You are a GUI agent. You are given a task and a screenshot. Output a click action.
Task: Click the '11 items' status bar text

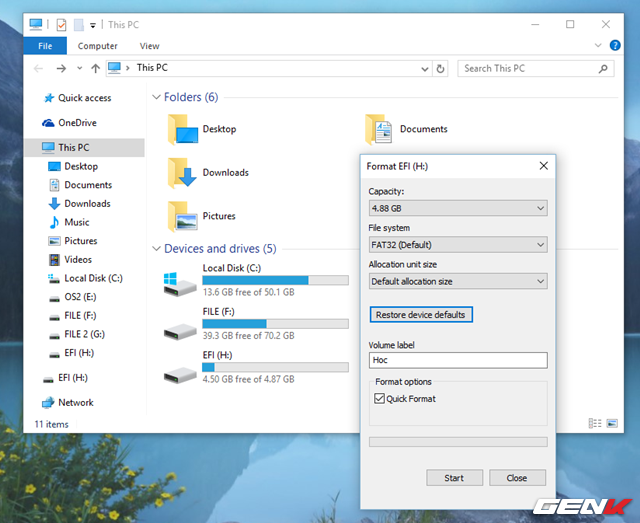(51, 424)
